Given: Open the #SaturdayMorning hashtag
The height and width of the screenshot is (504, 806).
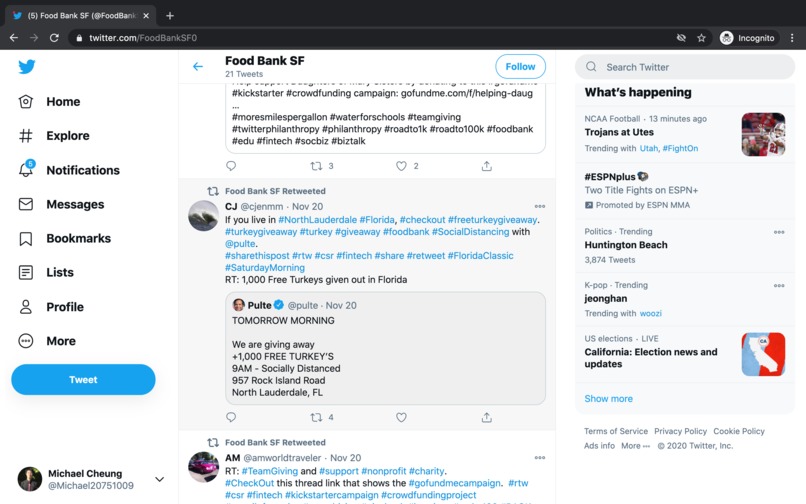Looking at the screenshot, I should click(265, 267).
